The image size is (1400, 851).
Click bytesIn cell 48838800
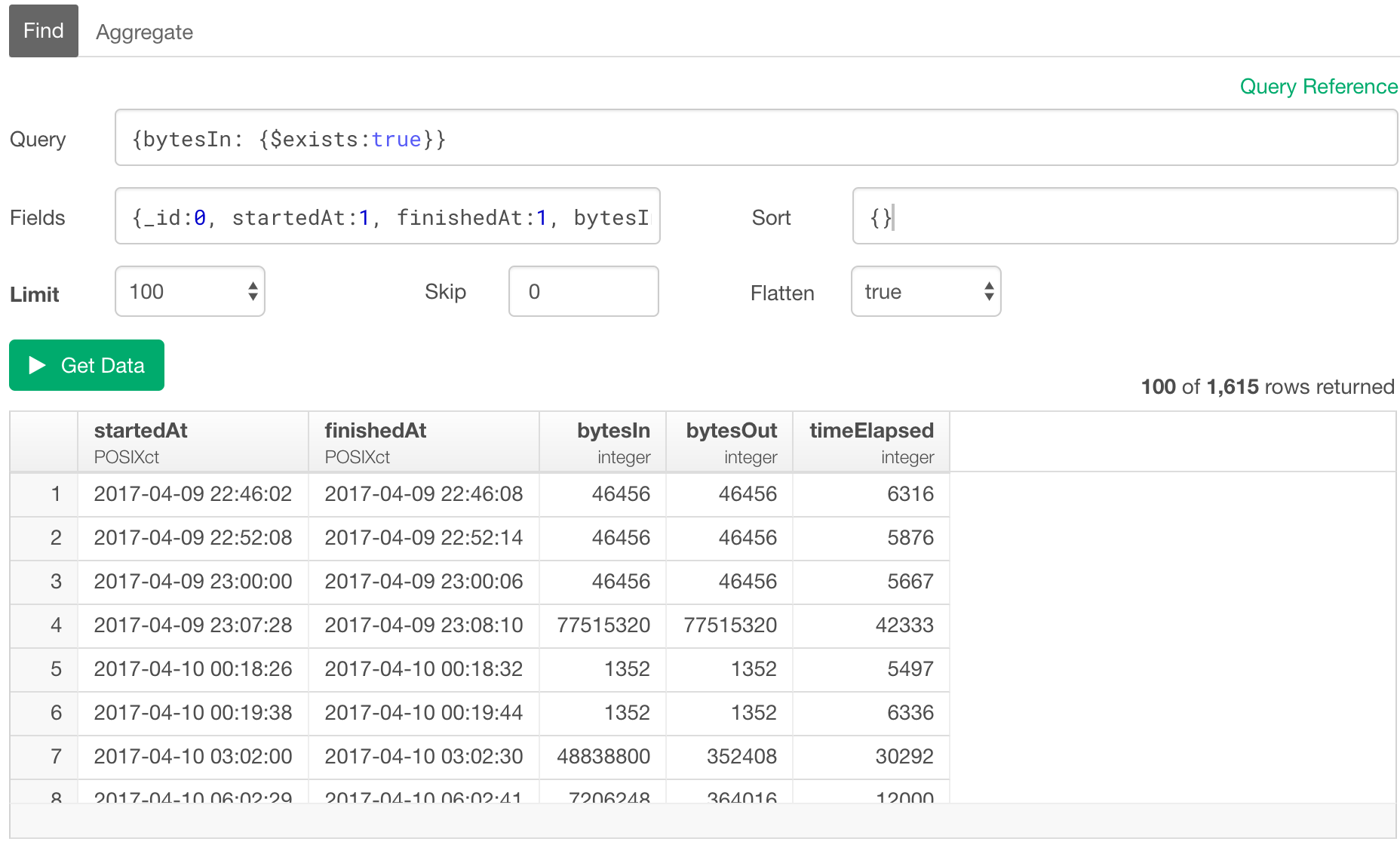click(603, 757)
